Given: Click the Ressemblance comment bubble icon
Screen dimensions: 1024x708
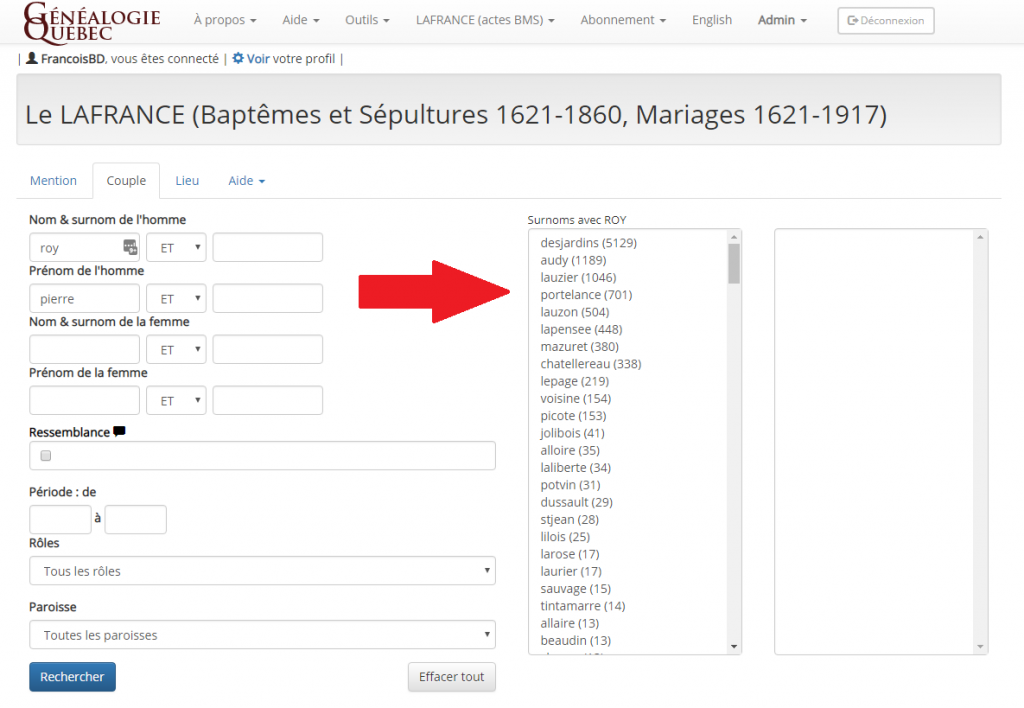Looking at the screenshot, I should 119,431.
